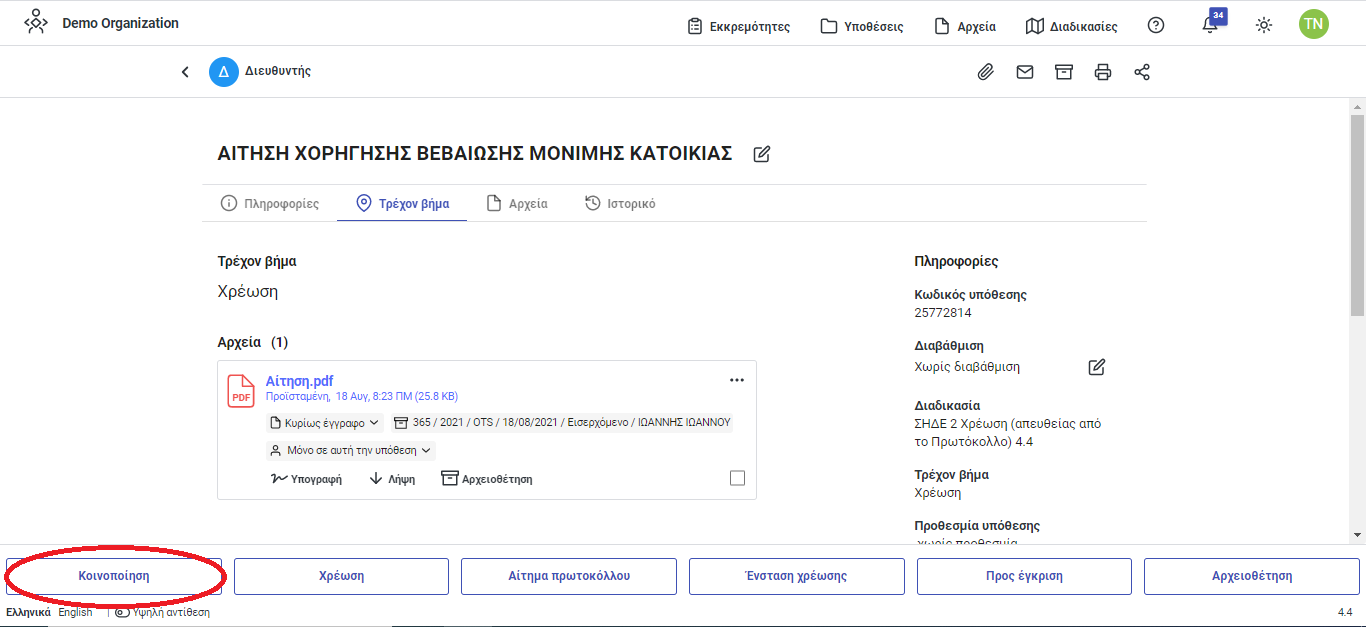Click the Ένσταση χρέωσης button

click(x=796, y=576)
